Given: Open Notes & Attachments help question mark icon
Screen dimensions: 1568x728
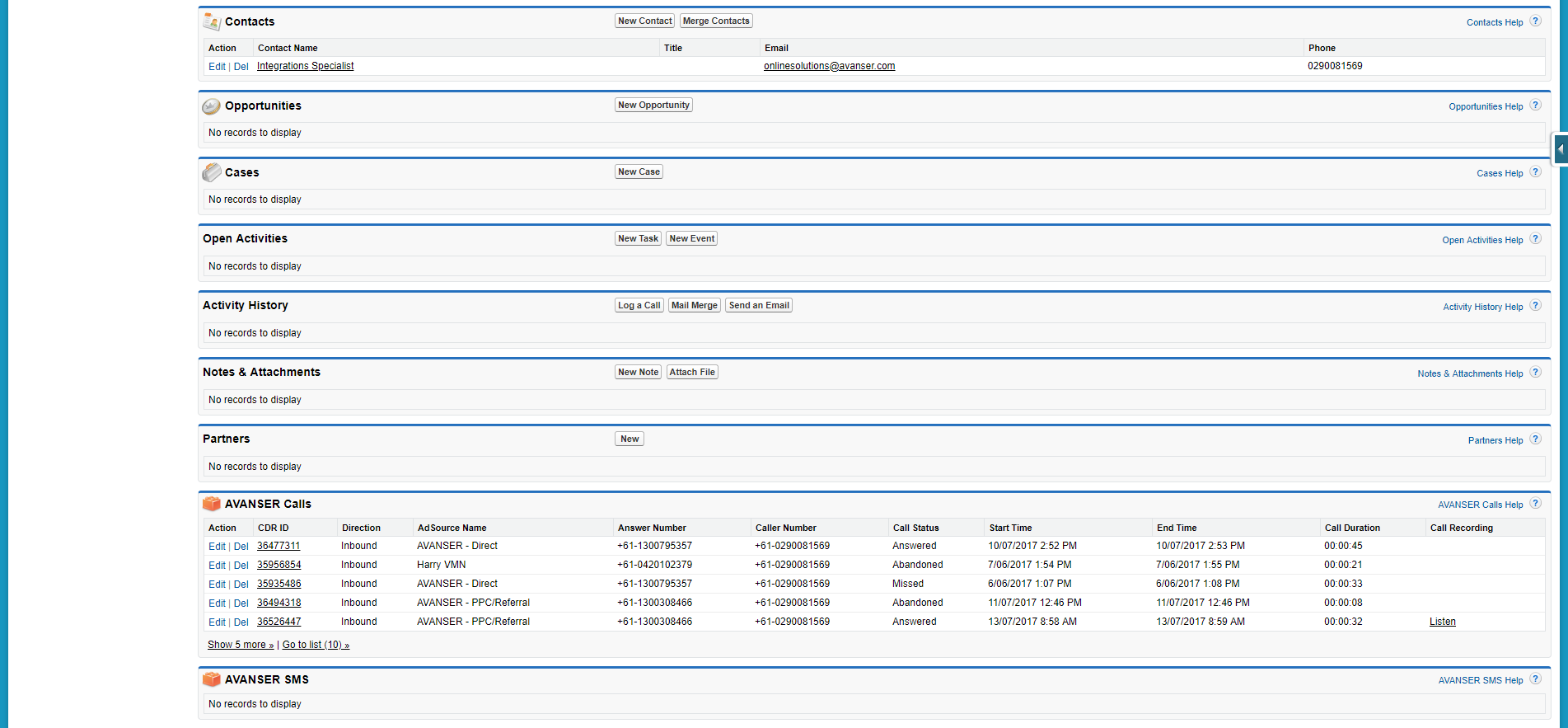Looking at the screenshot, I should point(1535,373).
